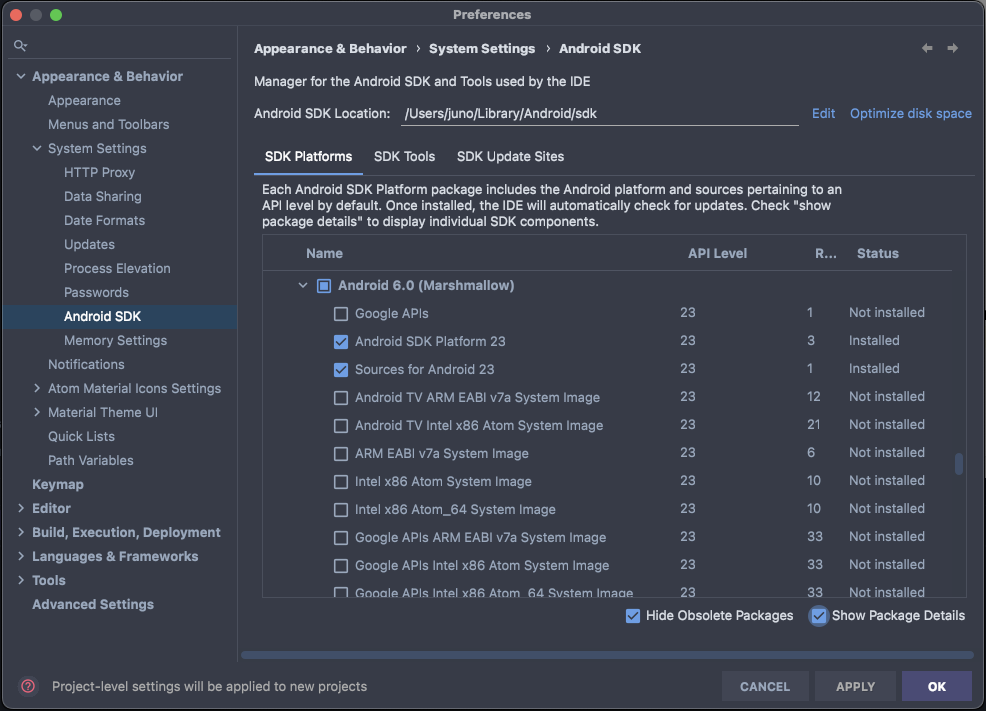Open Date Formats settings
The width and height of the screenshot is (986, 711).
tap(104, 221)
